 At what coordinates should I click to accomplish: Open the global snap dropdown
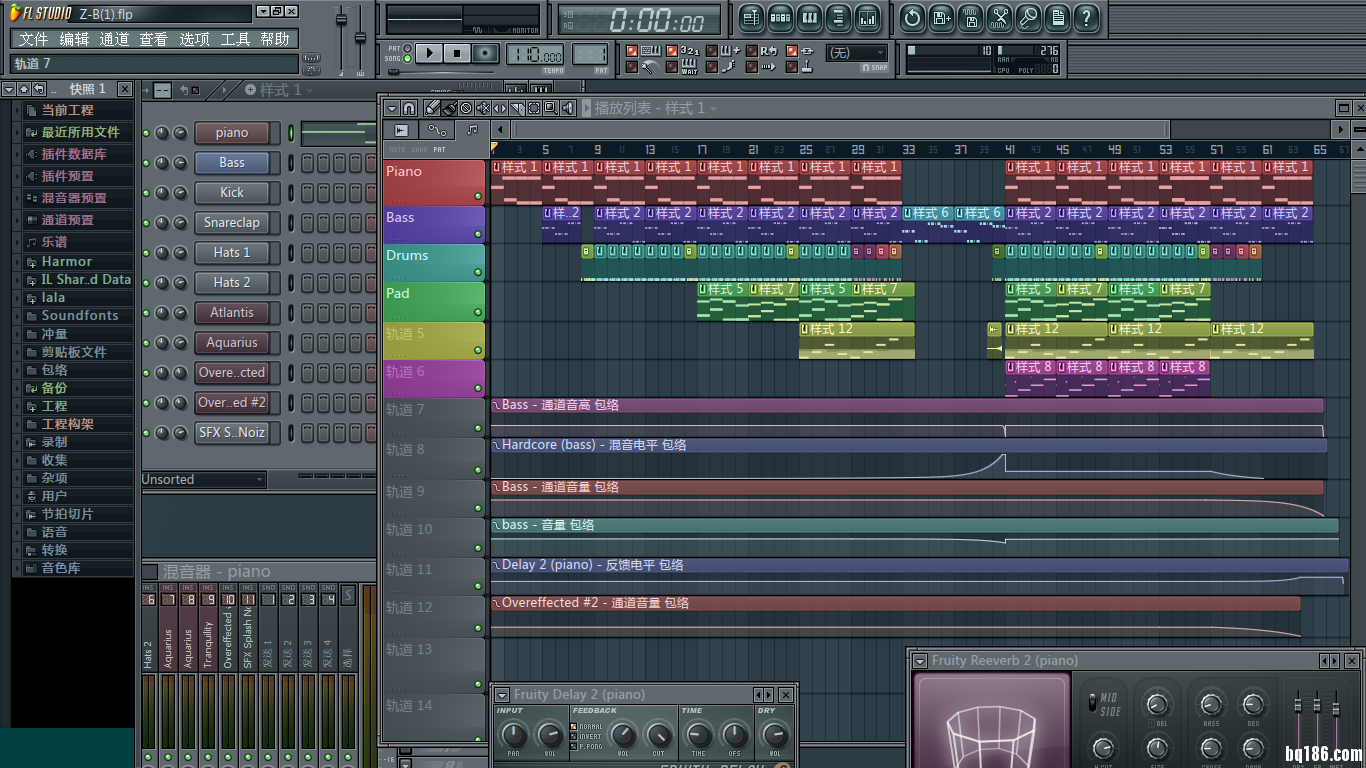click(x=858, y=53)
